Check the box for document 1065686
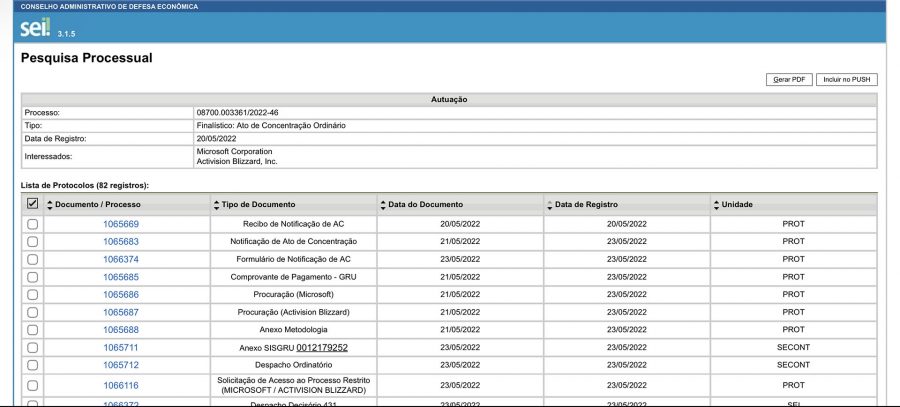Image resolution: width=900 pixels, height=407 pixels. 33,294
